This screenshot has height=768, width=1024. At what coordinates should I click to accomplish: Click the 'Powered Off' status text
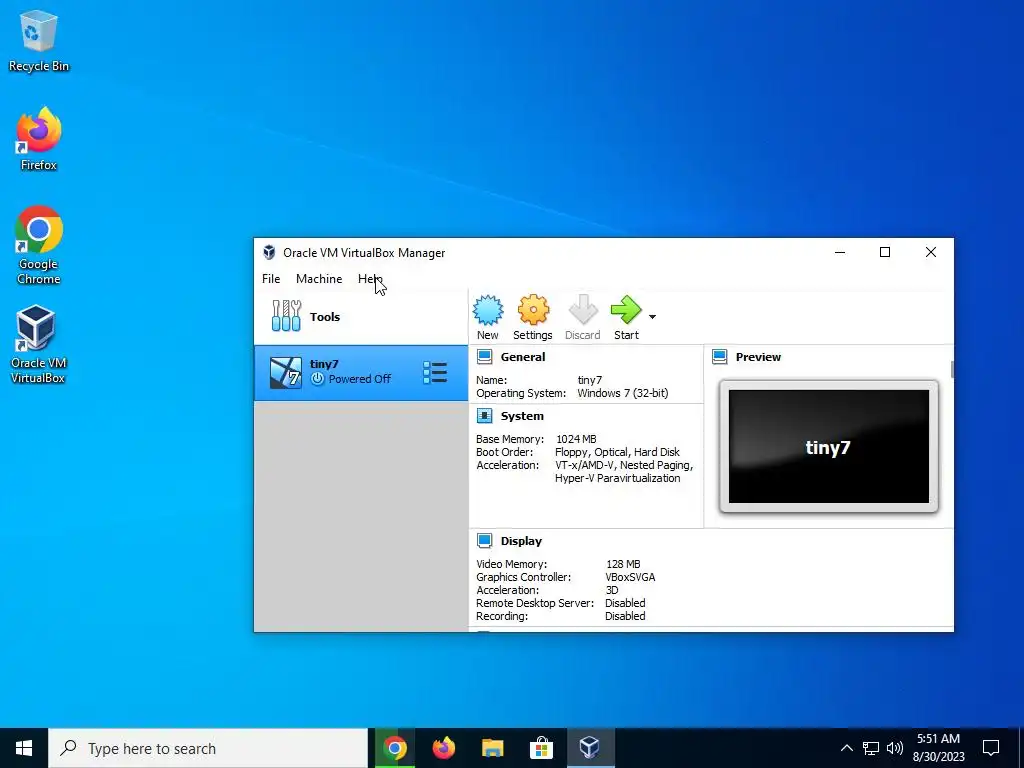pyautogui.click(x=360, y=379)
